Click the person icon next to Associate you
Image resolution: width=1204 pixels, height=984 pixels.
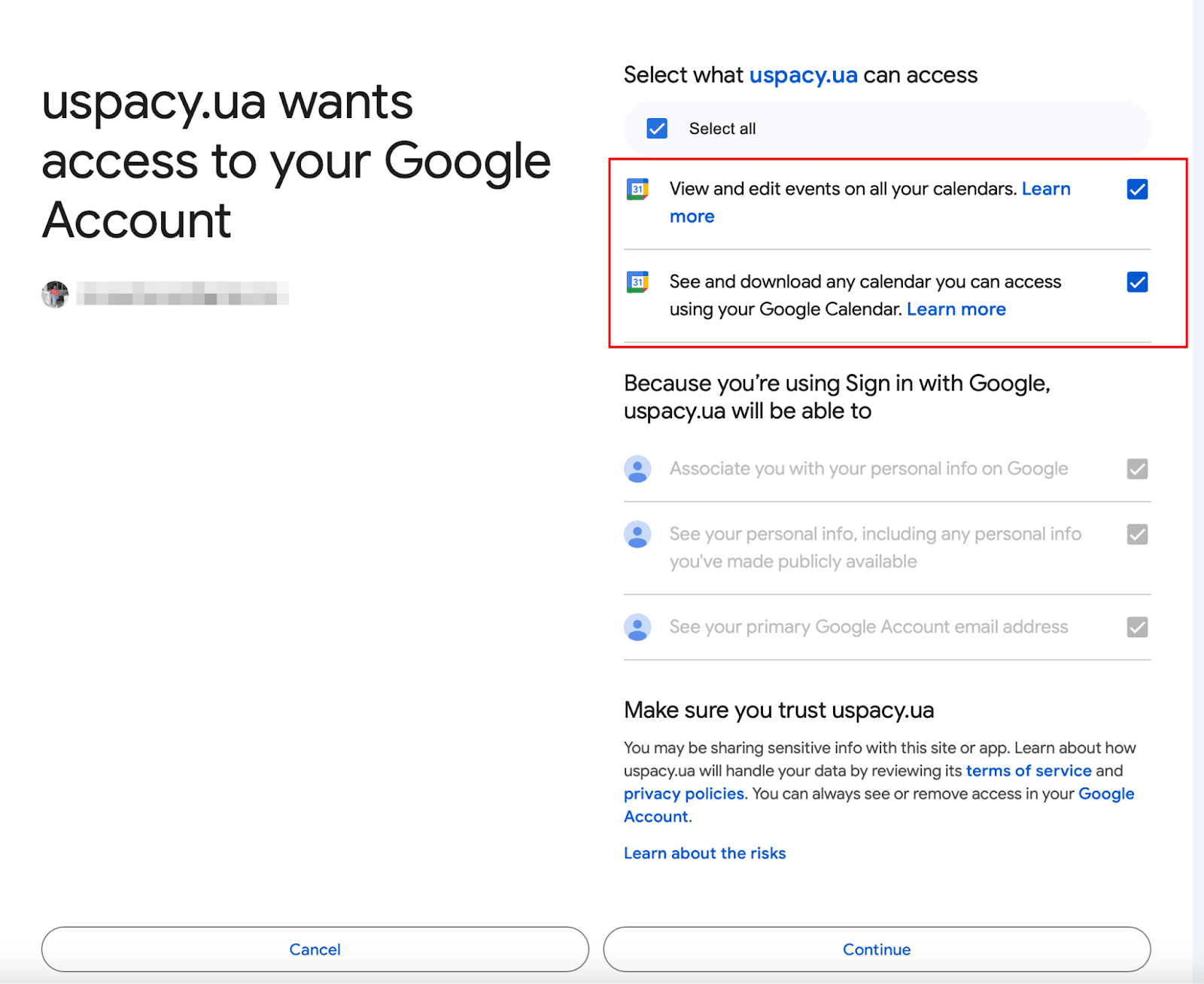pos(637,469)
